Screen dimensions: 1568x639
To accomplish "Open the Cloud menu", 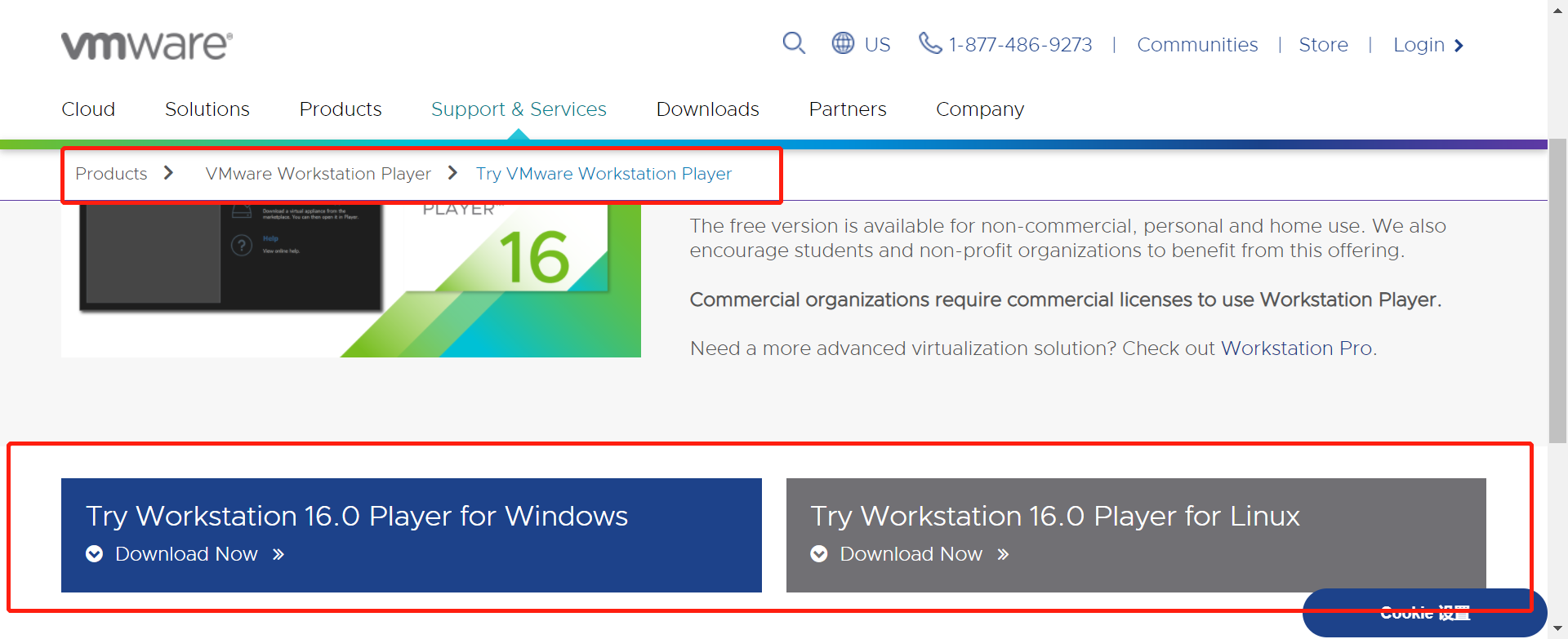I will coord(88,109).
